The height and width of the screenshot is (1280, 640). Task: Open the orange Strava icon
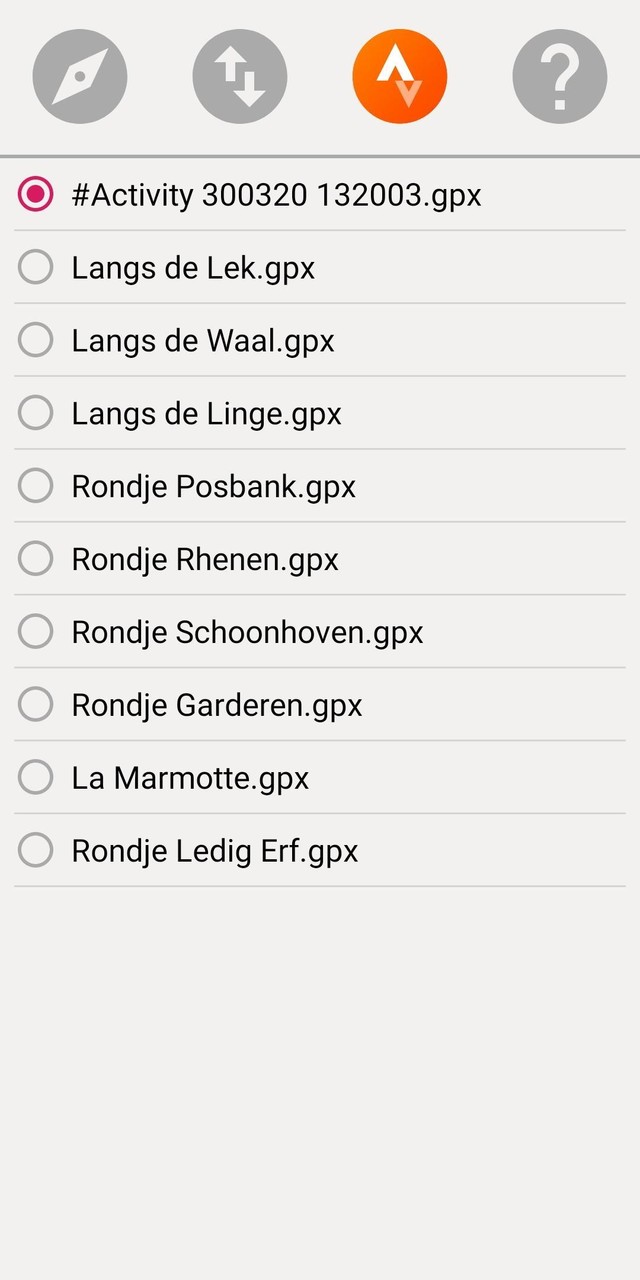click(x=400, y=77)
